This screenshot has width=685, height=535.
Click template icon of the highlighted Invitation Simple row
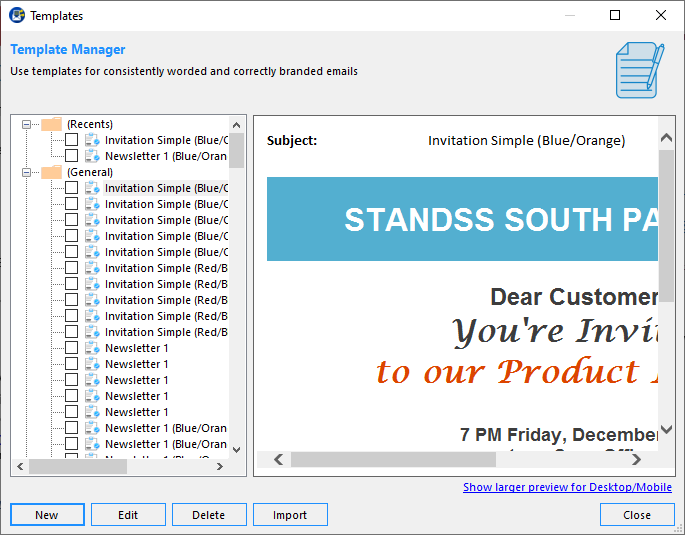click(x=92, y=188)
